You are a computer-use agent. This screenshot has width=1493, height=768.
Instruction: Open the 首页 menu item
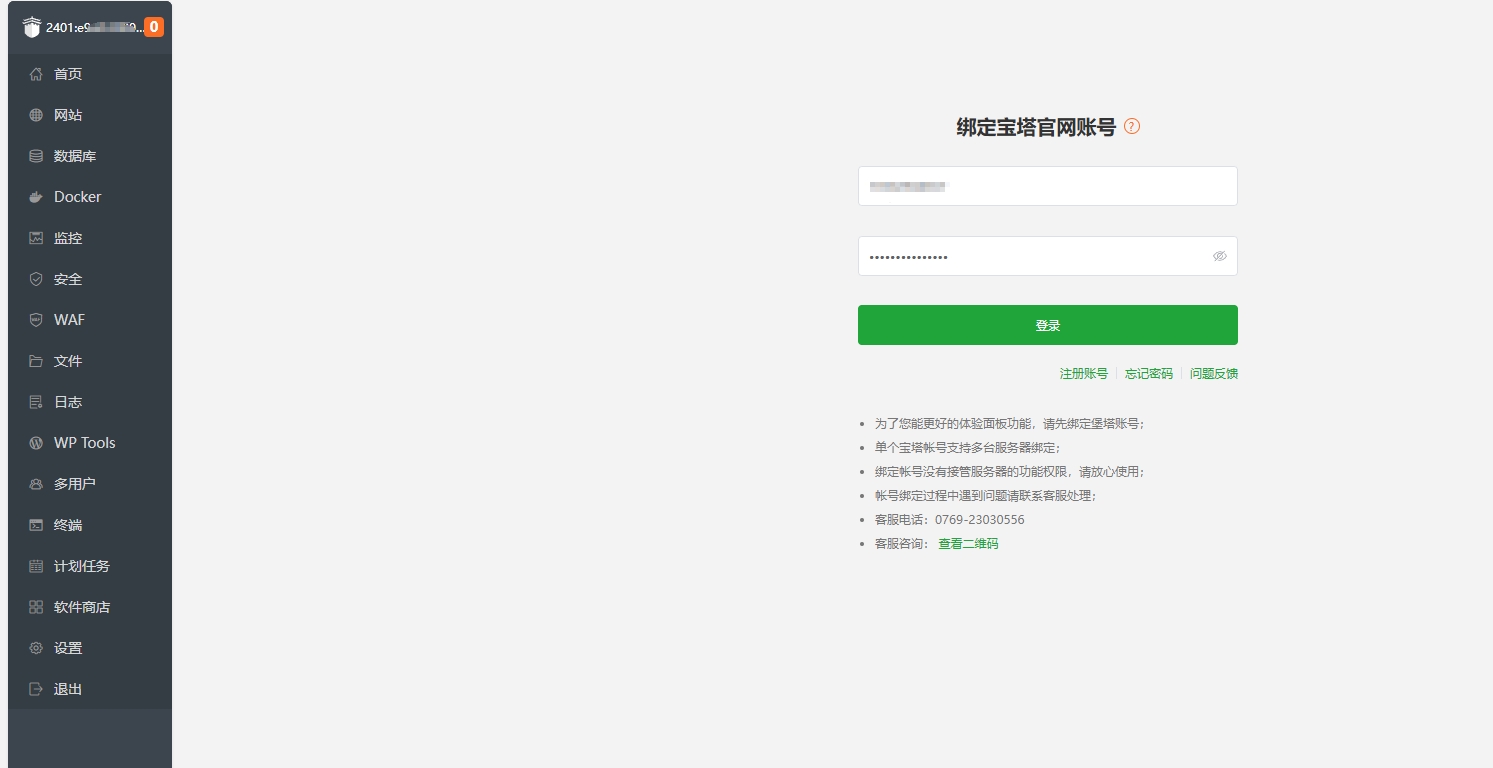click(90, 74)
